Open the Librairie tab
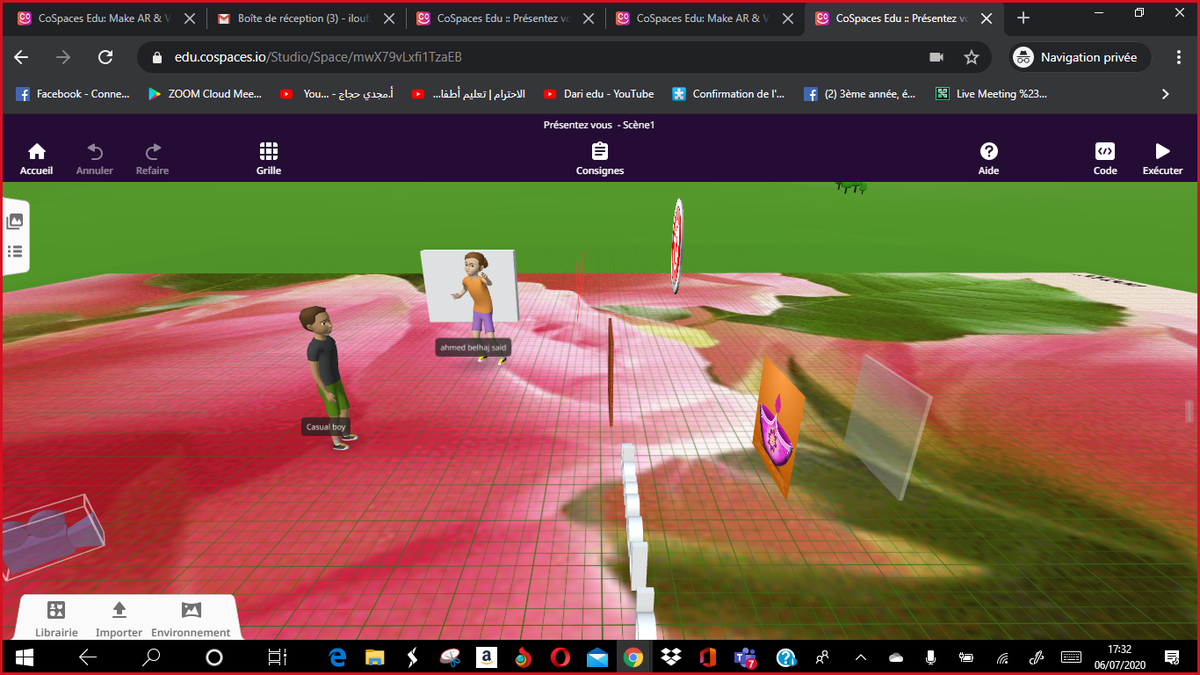This screenshot has height=675, width=1200. [x=56, y=619]
